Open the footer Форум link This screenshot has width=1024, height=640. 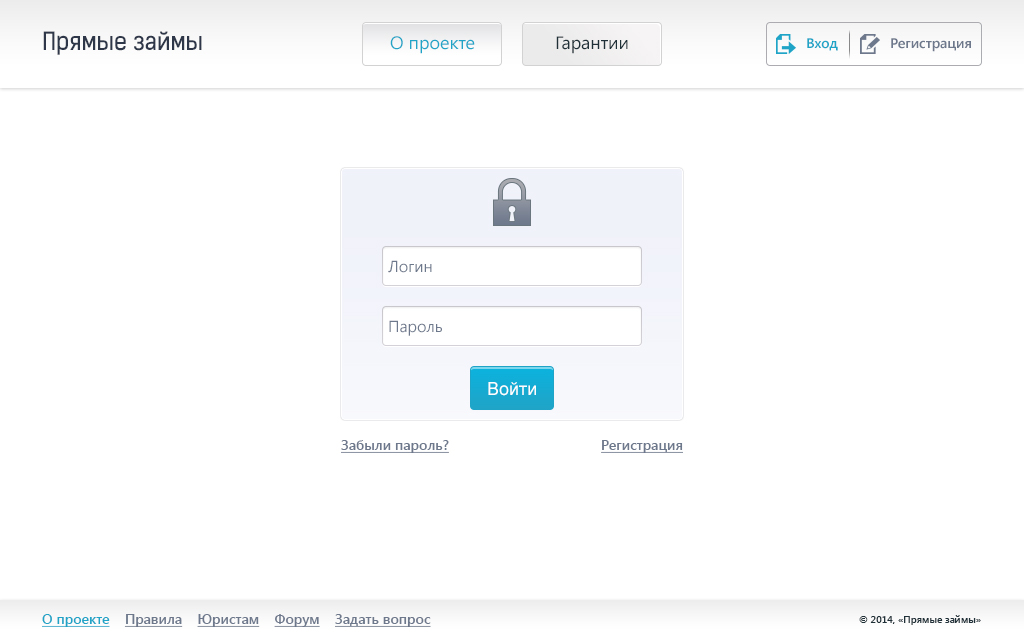pyautogui.click(x=296, y=619)
